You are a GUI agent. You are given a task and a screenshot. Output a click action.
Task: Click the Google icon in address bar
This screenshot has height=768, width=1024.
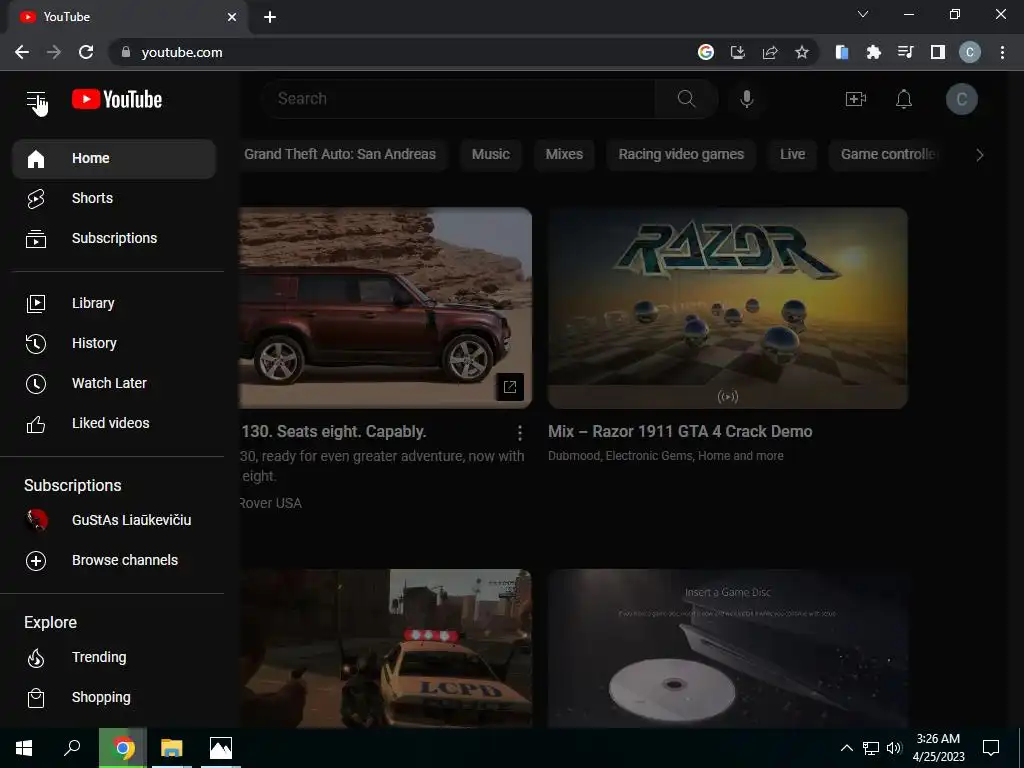tap(705, 52)
